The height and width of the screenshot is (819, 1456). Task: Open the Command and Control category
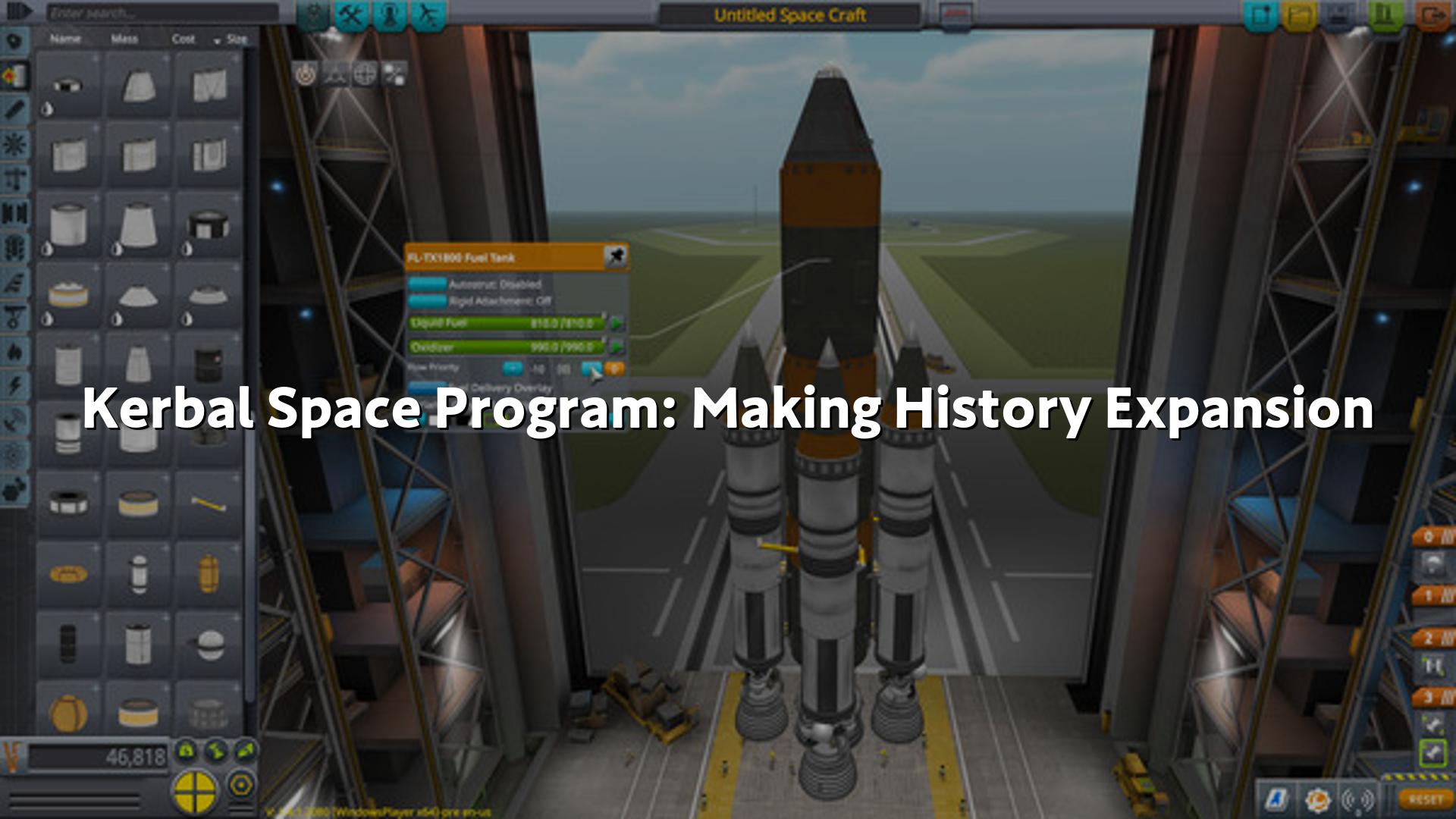(14, 145)
